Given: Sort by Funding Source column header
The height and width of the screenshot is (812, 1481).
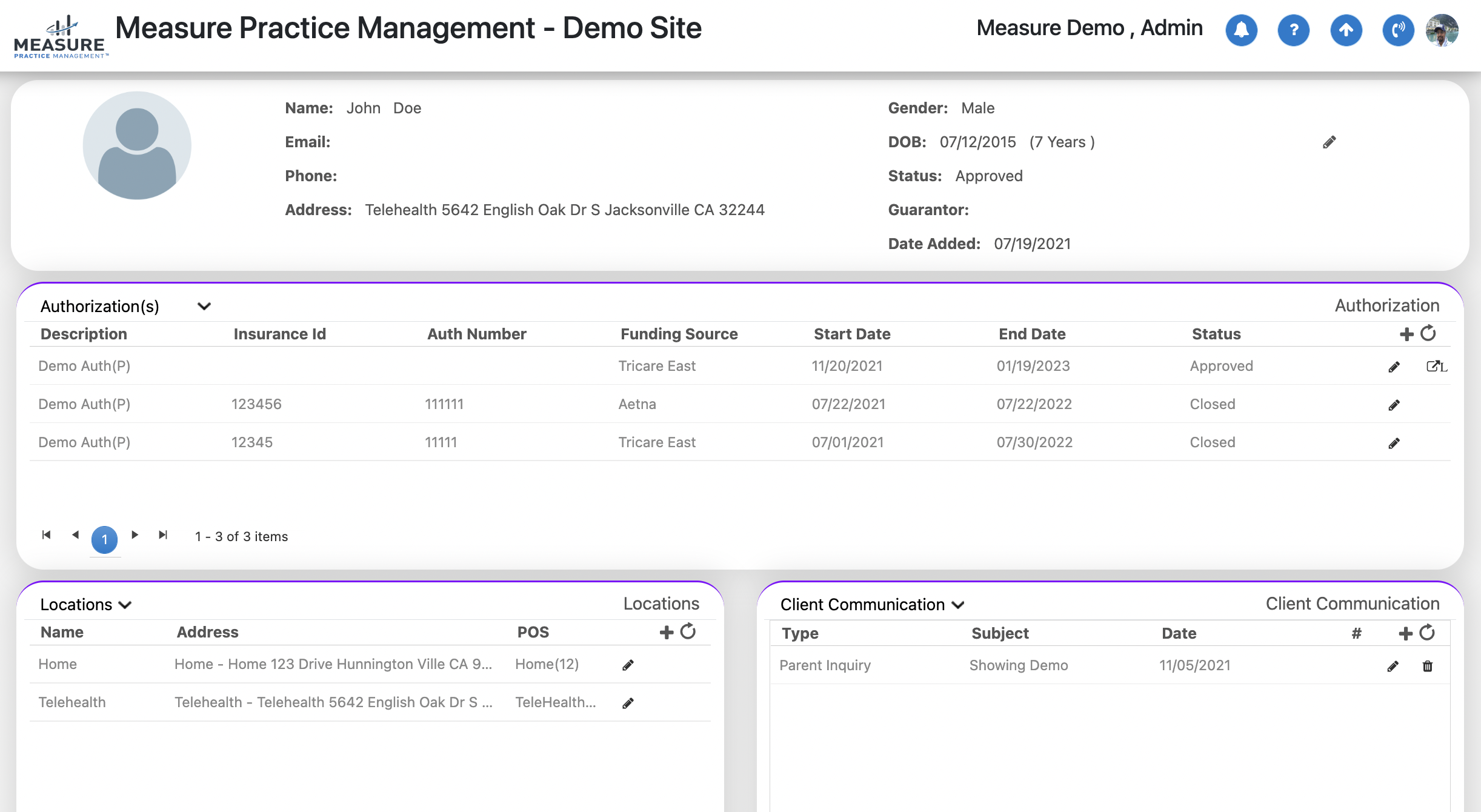Looking at the screenshot, I should (679, 334).
